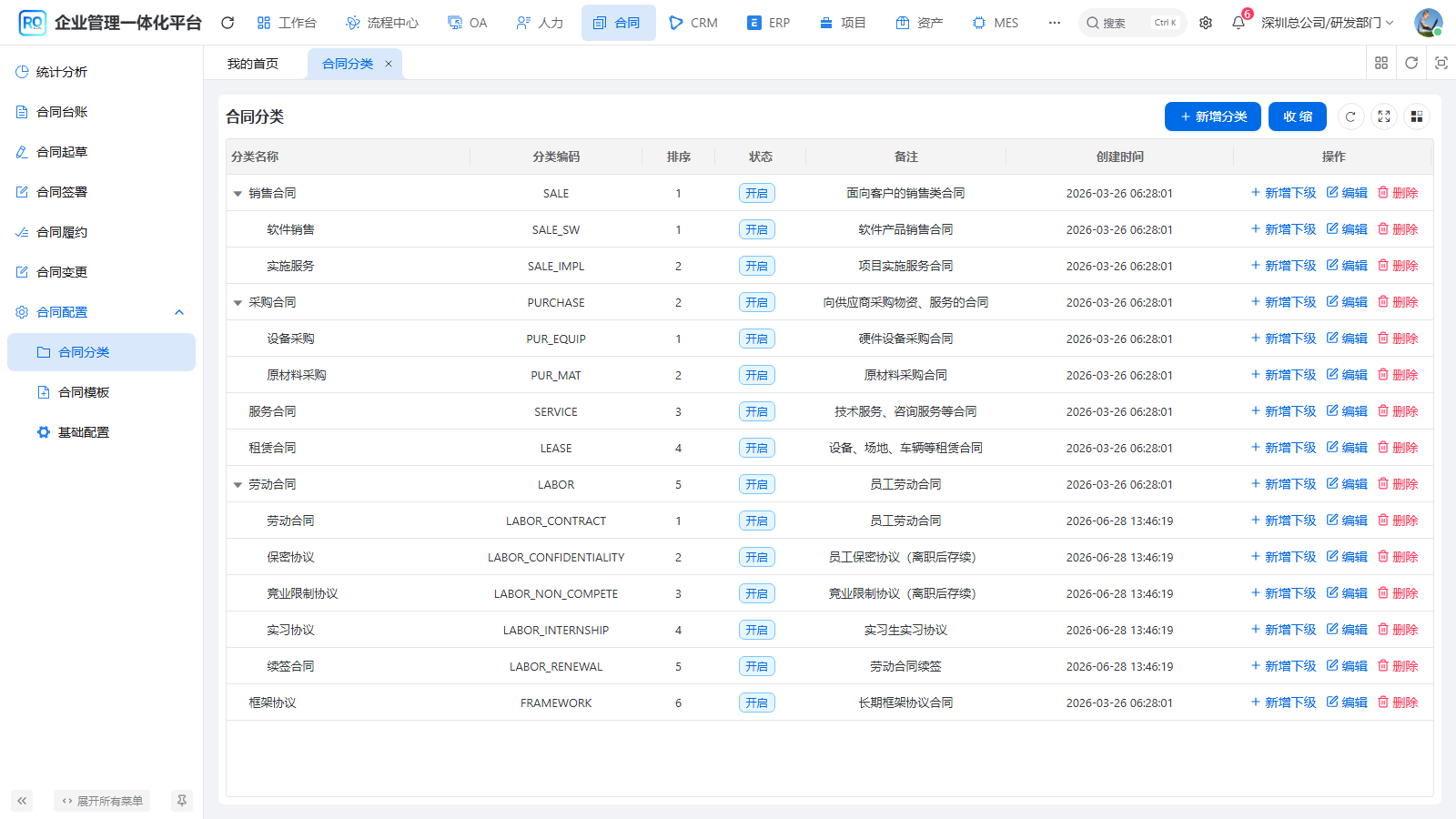Screen dimensions: 1456x819
Task: Collapse the 合同配置 sidebar menu
Action: (101, 312)
